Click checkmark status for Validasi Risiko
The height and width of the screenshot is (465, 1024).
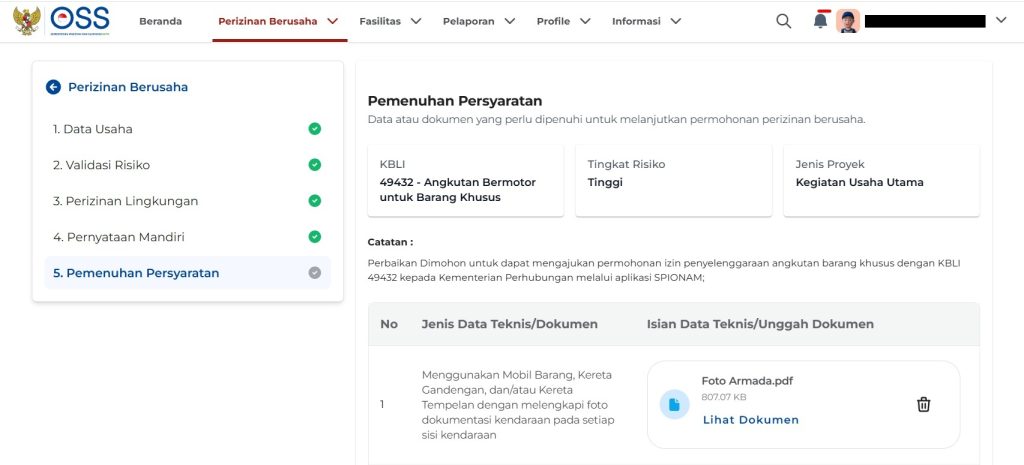coord(314,165)
